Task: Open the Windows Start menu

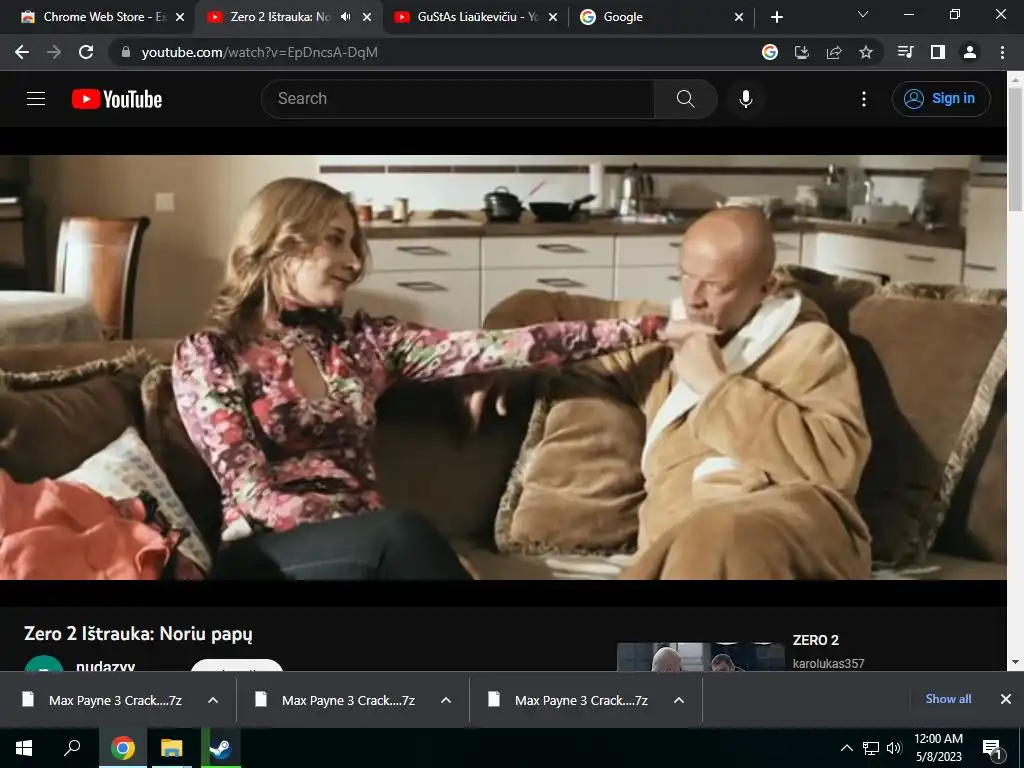Action: tap(24, 748)
